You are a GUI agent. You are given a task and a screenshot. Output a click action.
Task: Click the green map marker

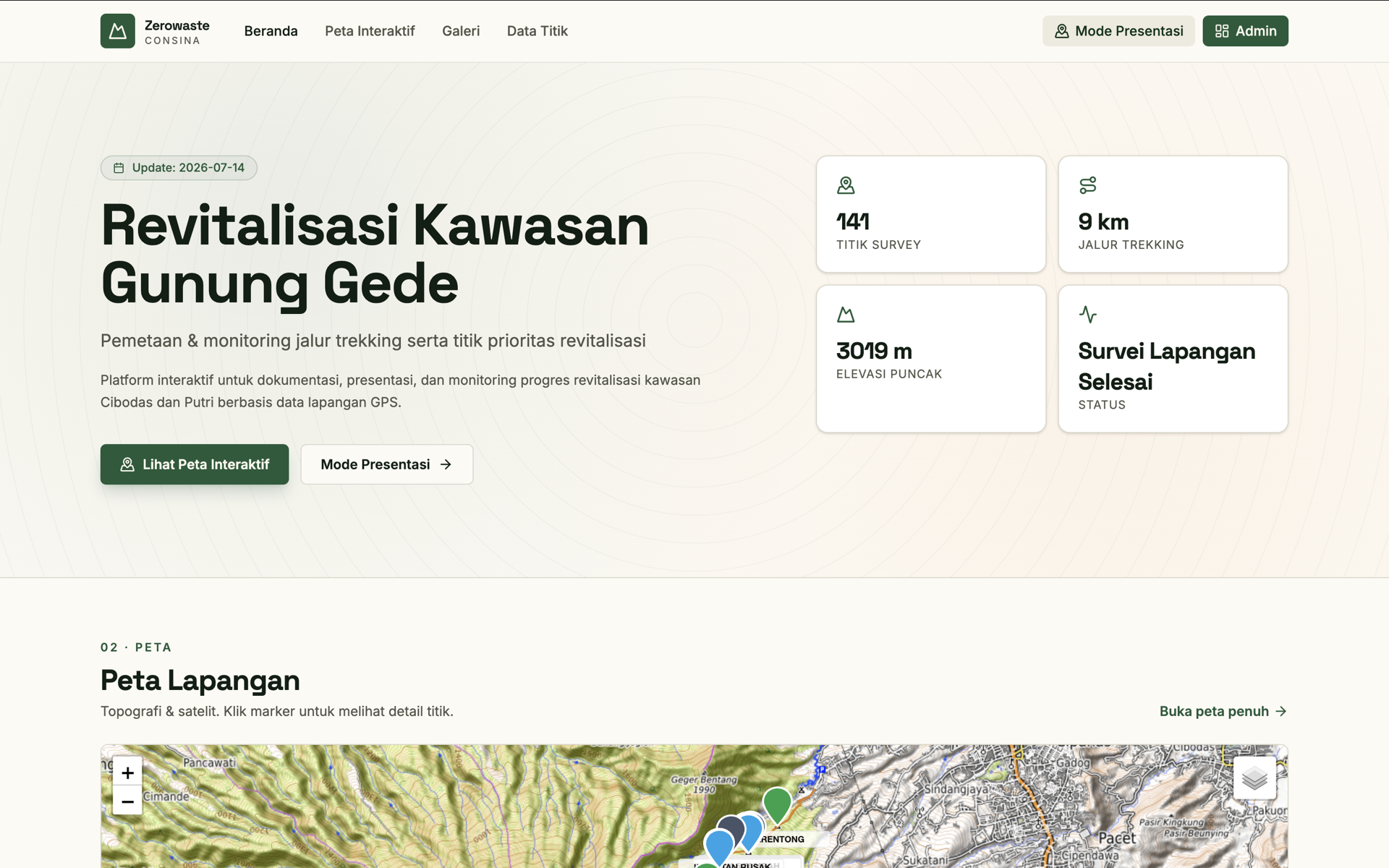[777, 804]
